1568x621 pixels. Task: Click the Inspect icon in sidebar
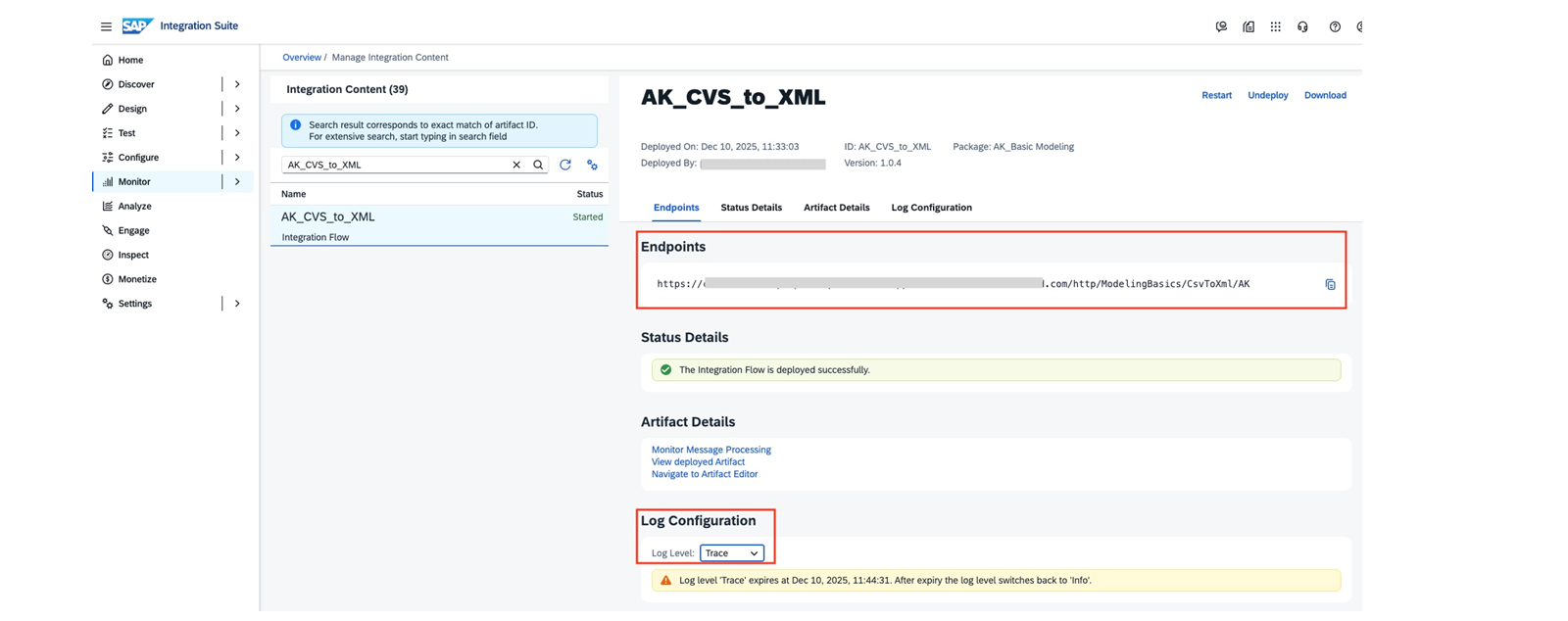tap(108, 255)
